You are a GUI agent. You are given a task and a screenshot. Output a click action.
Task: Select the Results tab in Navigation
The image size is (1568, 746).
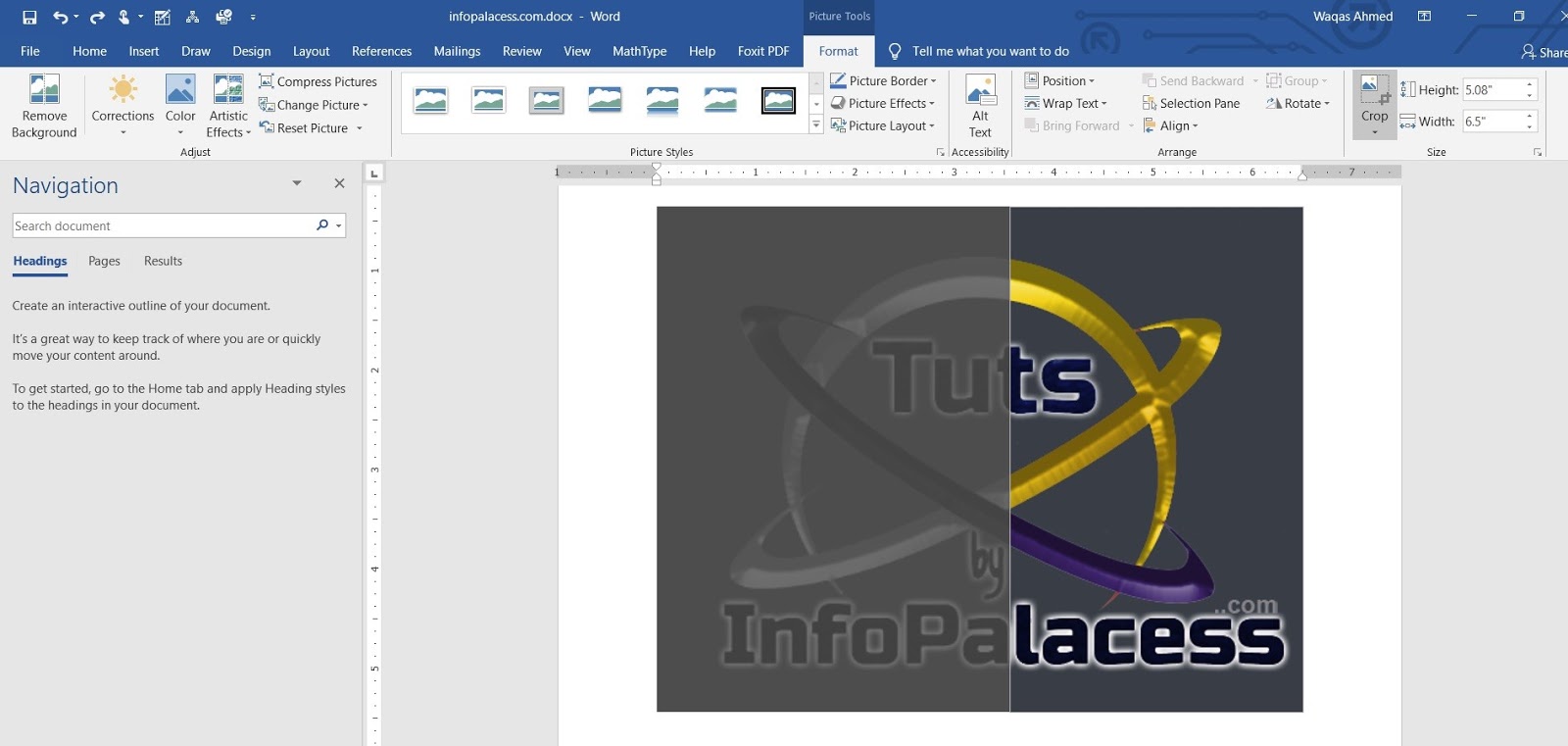point(163,261)
